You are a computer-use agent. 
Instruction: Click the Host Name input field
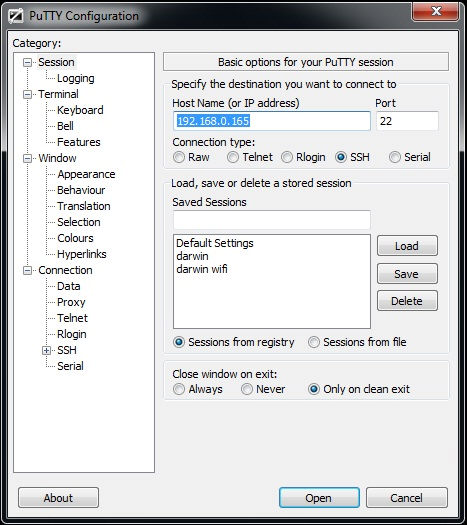[x=272, y=121]
